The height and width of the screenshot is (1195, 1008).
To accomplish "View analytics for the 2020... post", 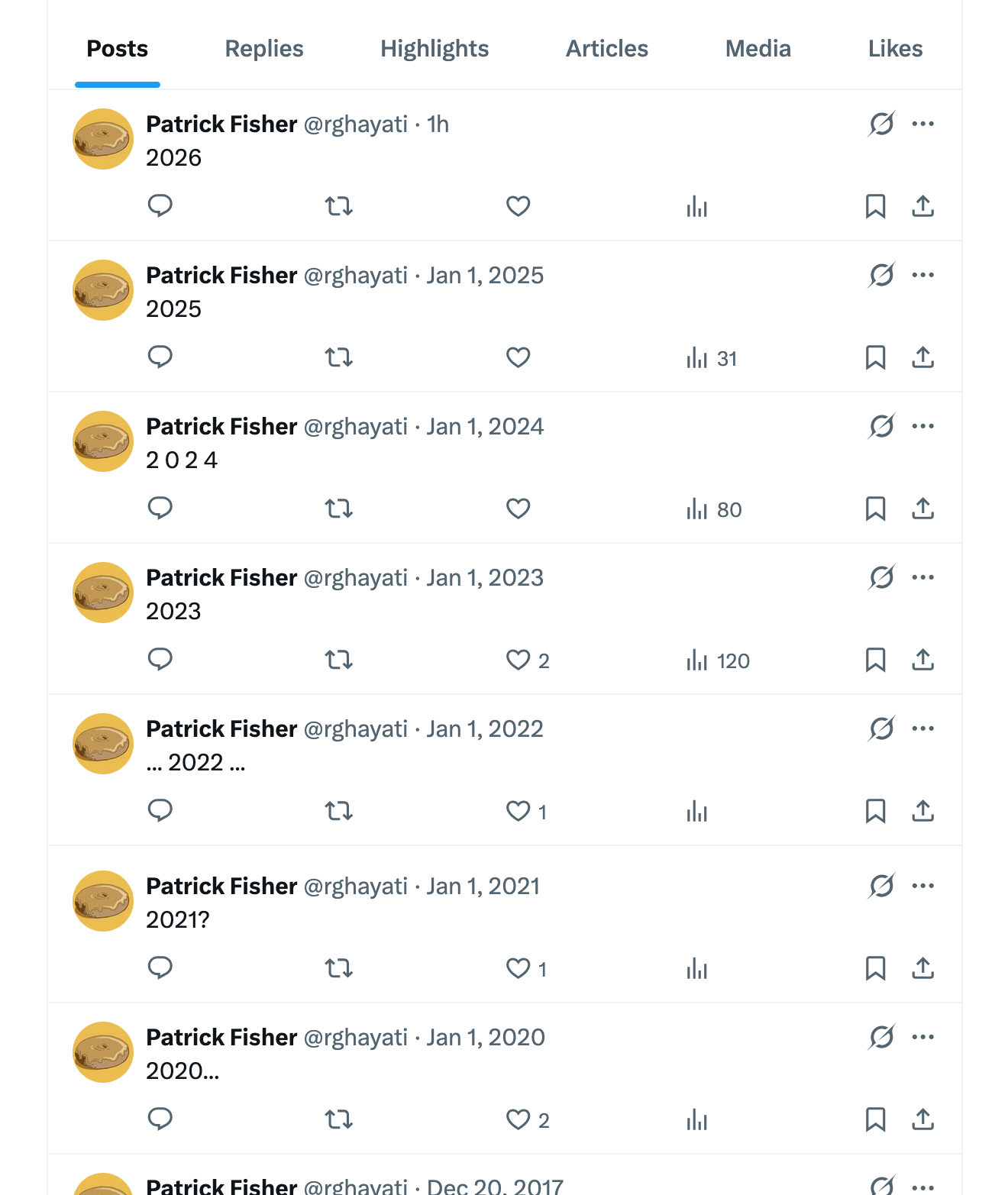I will (x=697, y=1119).
